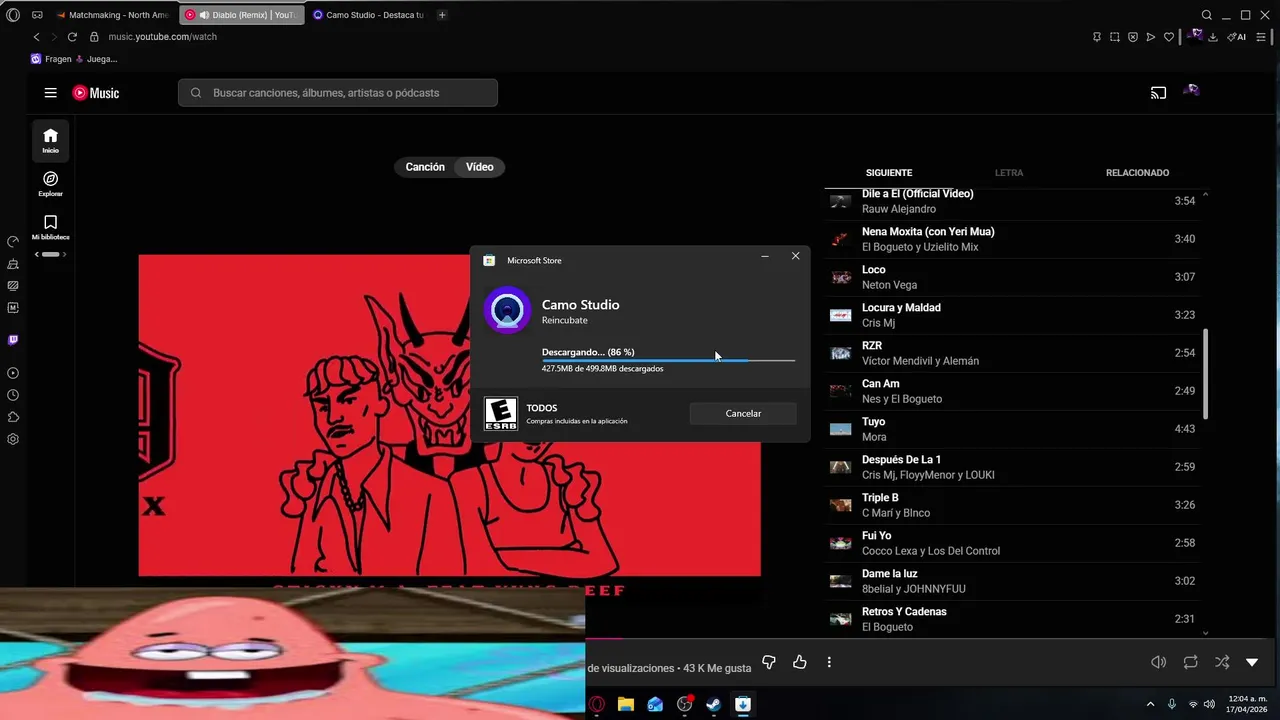Viewport: 1280px width, 720px height.
Task: Click the Camo Studio app icon in Store dialog
Action: 507,310
